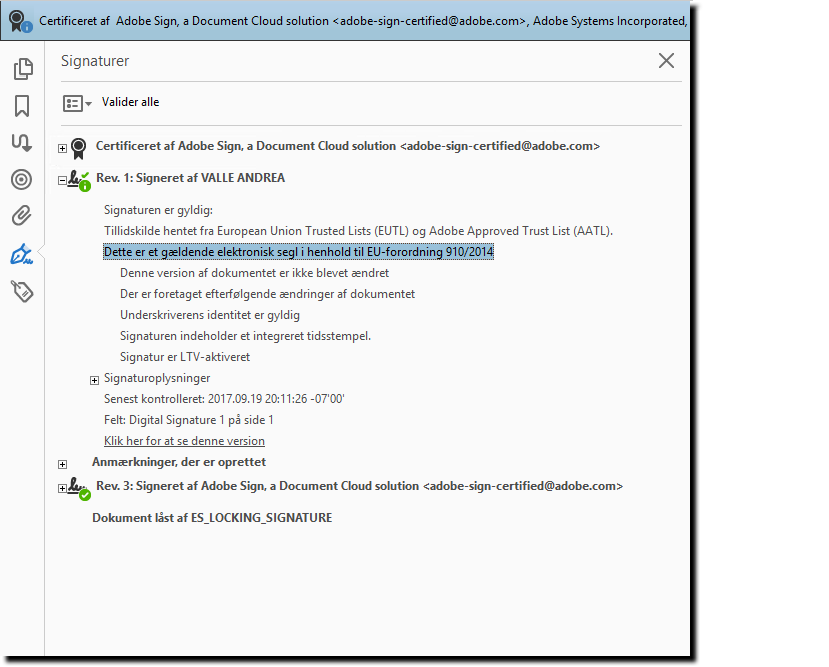This screenshot has height=667, width=829.
Task: Expand the Signaturoplysninger node
Action: 94,380
